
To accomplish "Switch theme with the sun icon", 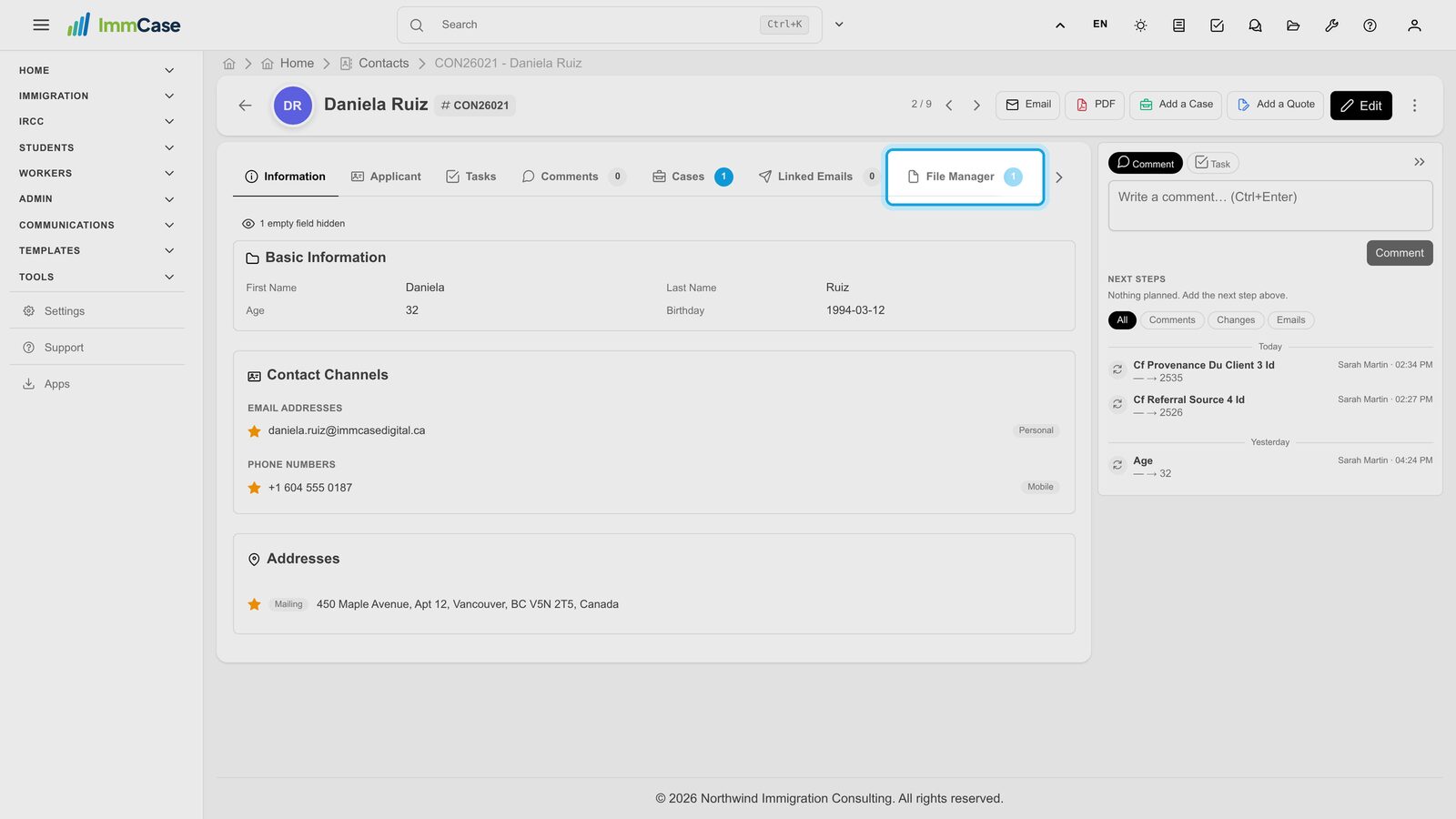I will pos(1140,25).
